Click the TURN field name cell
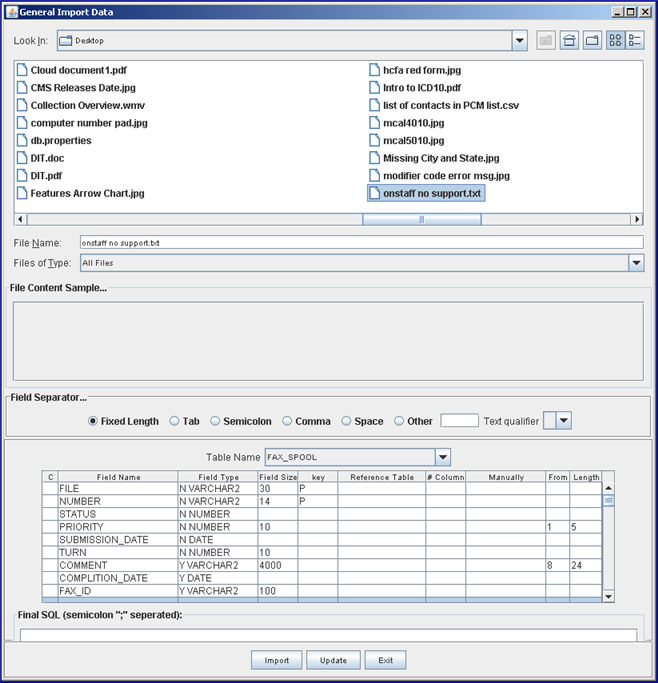The height and width of the screenshot is (683, 658). [118, 552]
